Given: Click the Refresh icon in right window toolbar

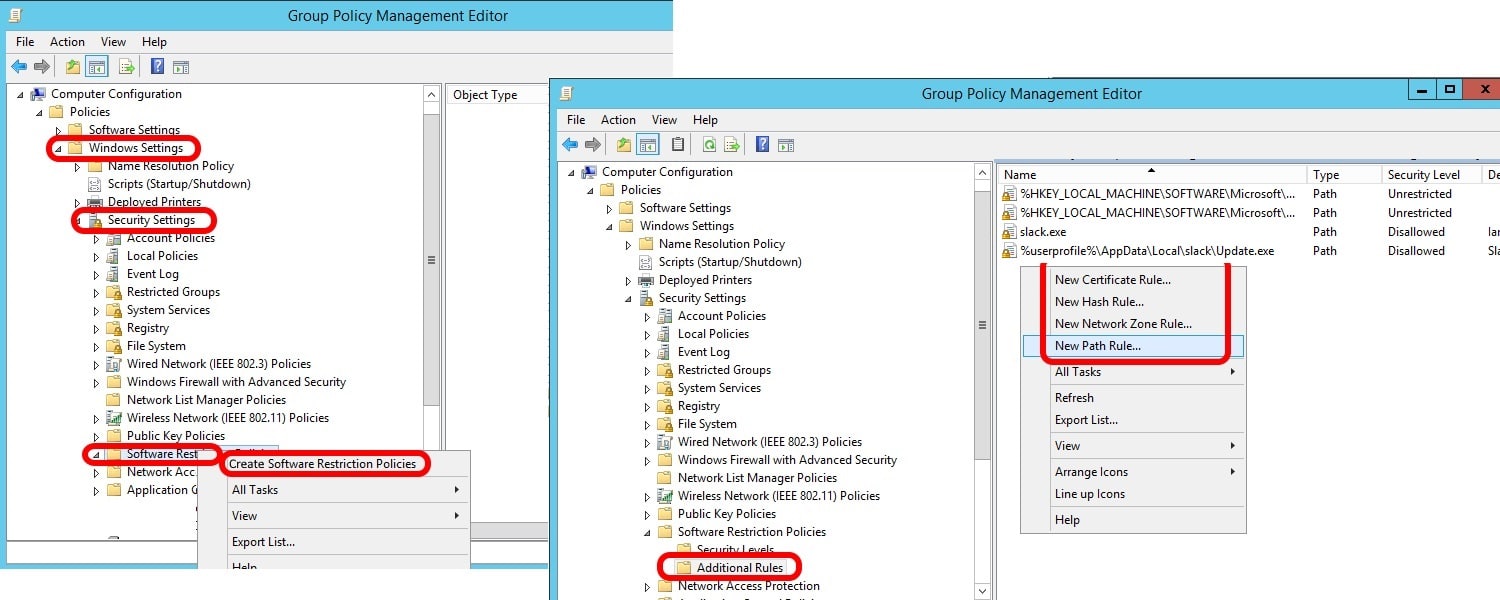Looking at the screenshot, I should [x=709, y=145].
